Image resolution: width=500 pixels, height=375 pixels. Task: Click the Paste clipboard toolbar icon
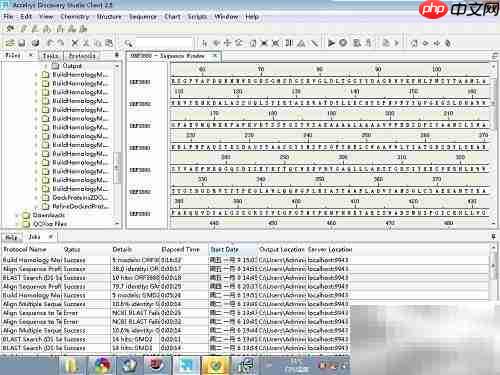109,43
